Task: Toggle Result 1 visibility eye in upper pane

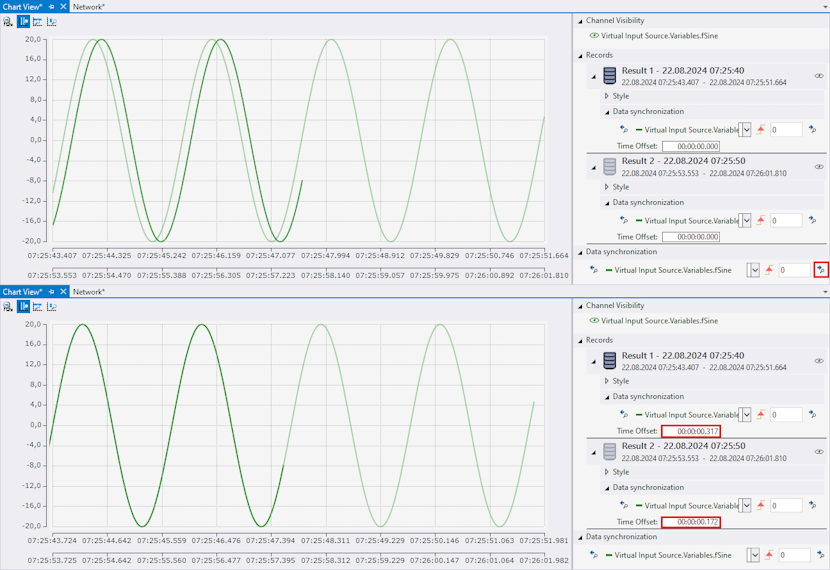Action: (x=819, y=76)
